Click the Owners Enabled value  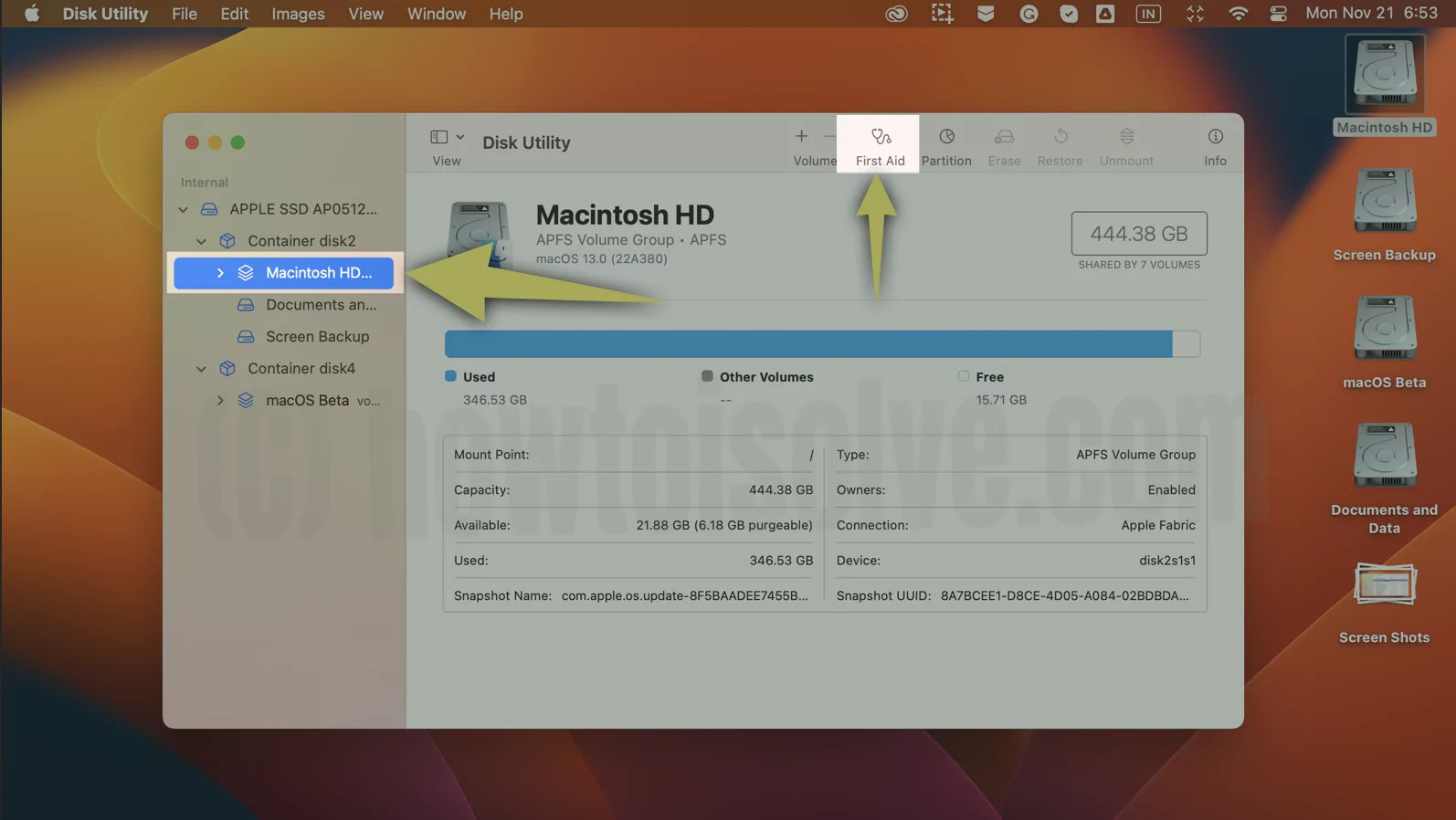click(x=1171, y=490)
